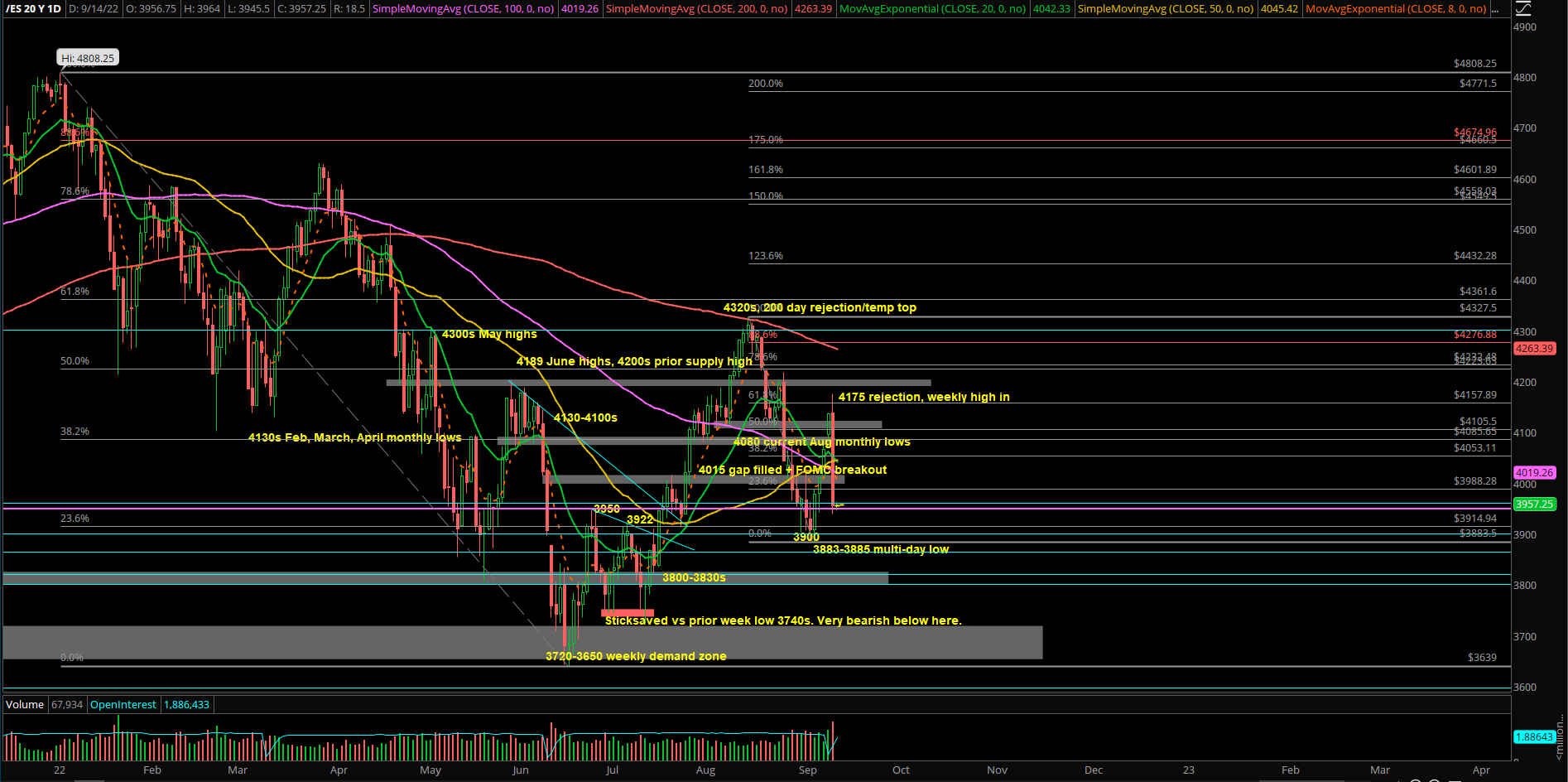The height and width of the screenshot is (782, 1568).
Task: Select the '4320s, 200 day rejection/temp top' note
Action: pos(820,307)
